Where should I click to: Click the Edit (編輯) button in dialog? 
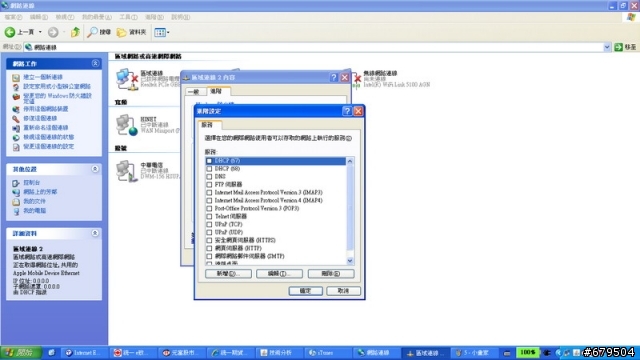[279, 273]
